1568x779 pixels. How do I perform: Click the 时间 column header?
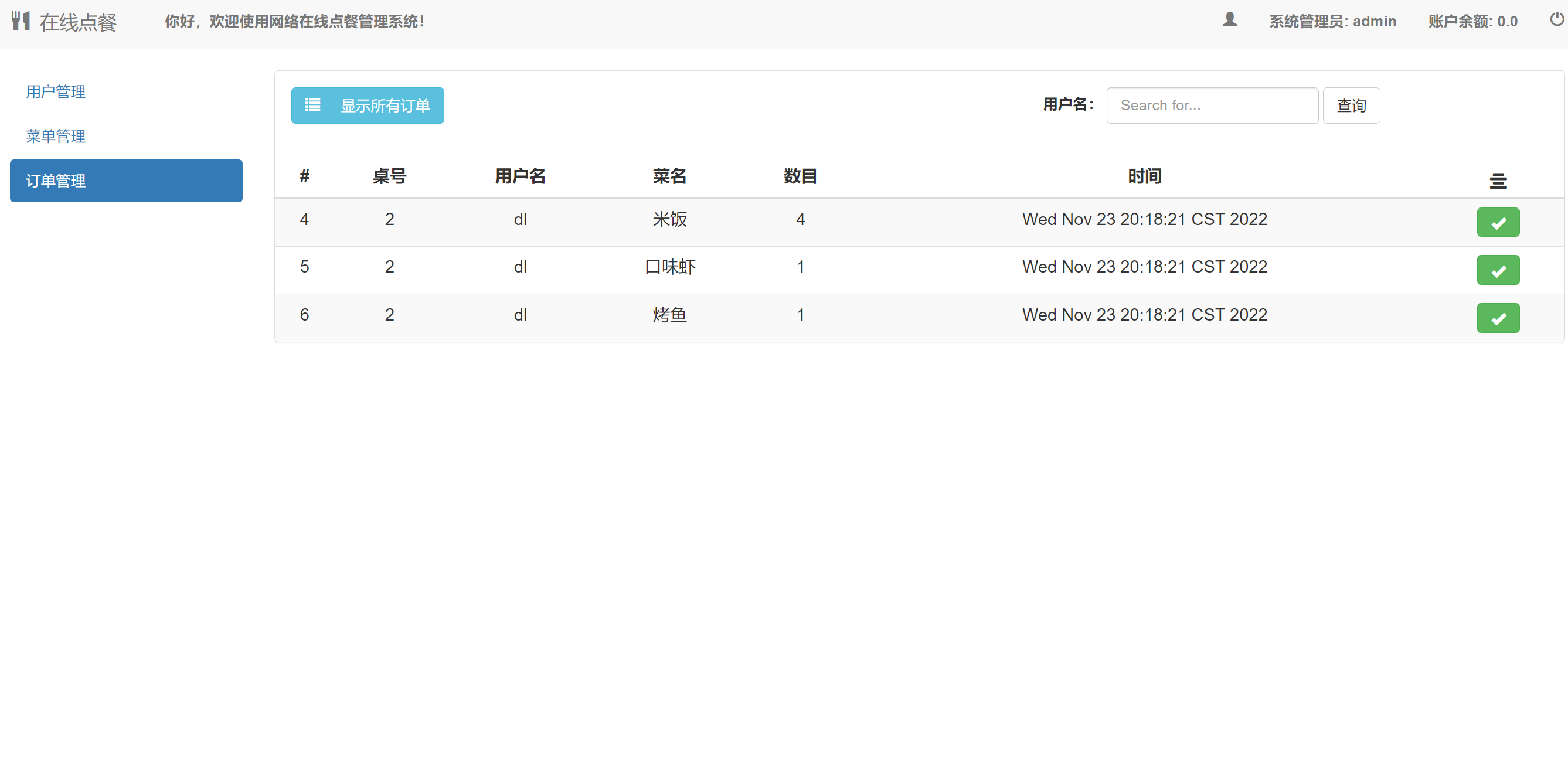[x=1144, y=176]
